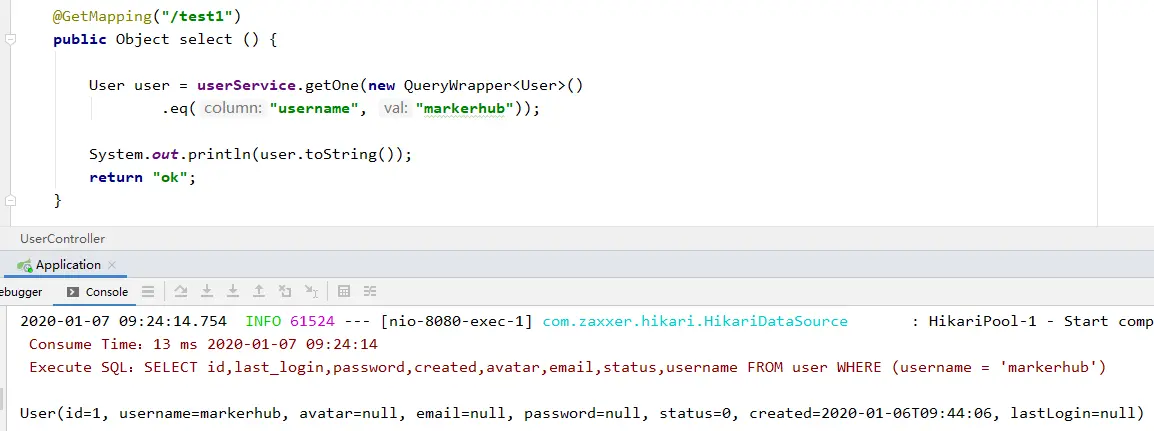Click the Run to Cursor icon
Screen dimensions: 1154x431
click(x=311, y=291)
